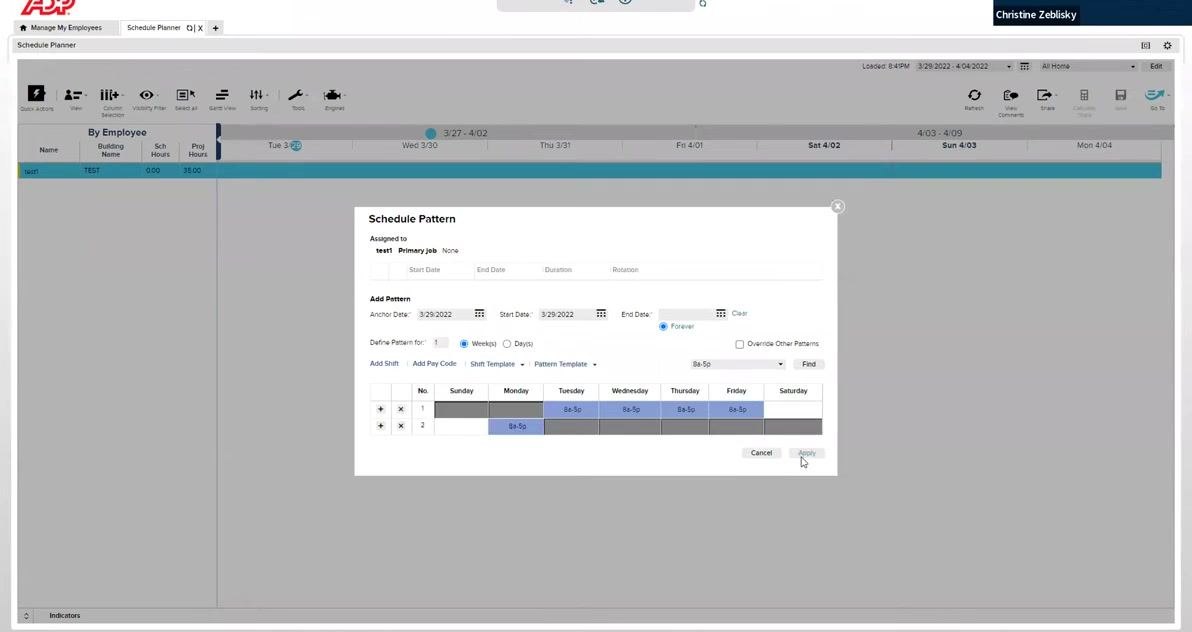Open the Start Date calendar picker

pos(601,313)
